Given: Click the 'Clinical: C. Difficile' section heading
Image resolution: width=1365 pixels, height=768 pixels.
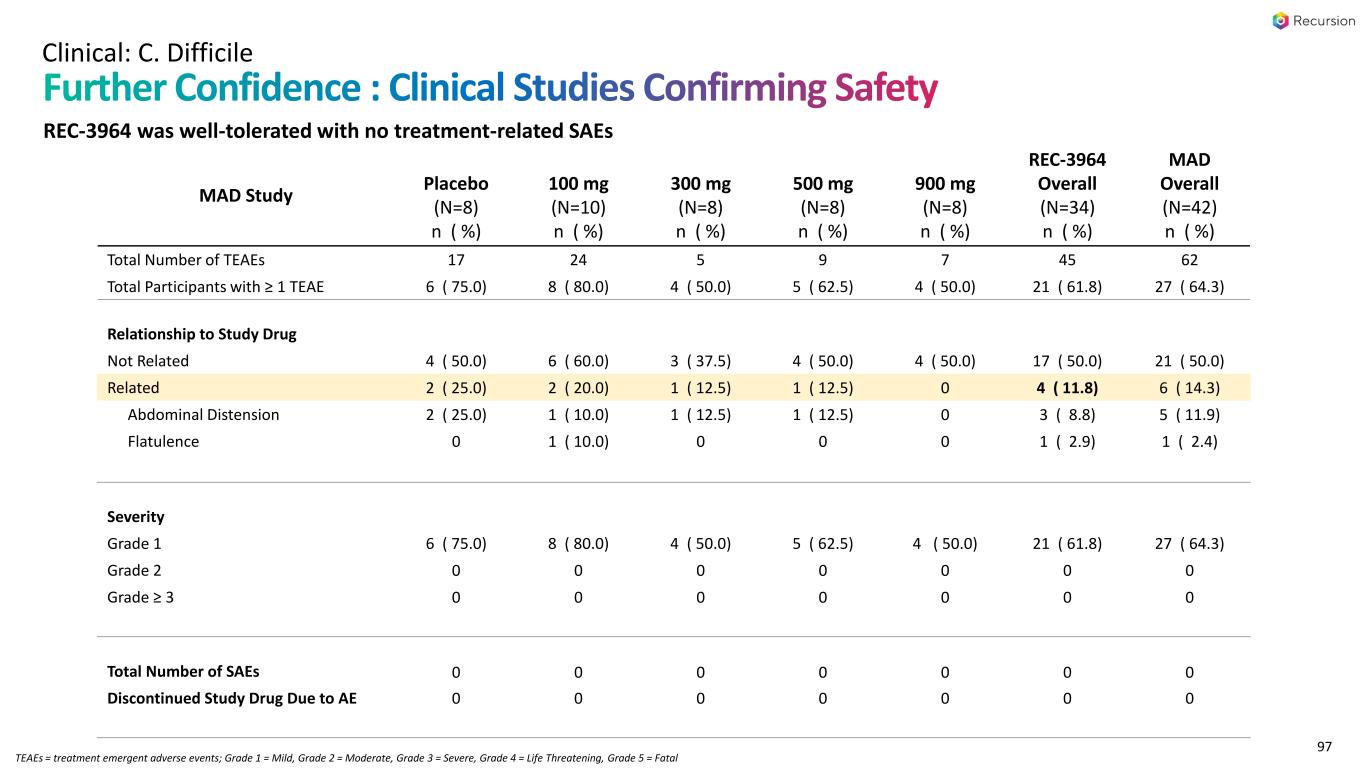Looking at the screenshot, I should pyautogui.click(x=147, y=51).
